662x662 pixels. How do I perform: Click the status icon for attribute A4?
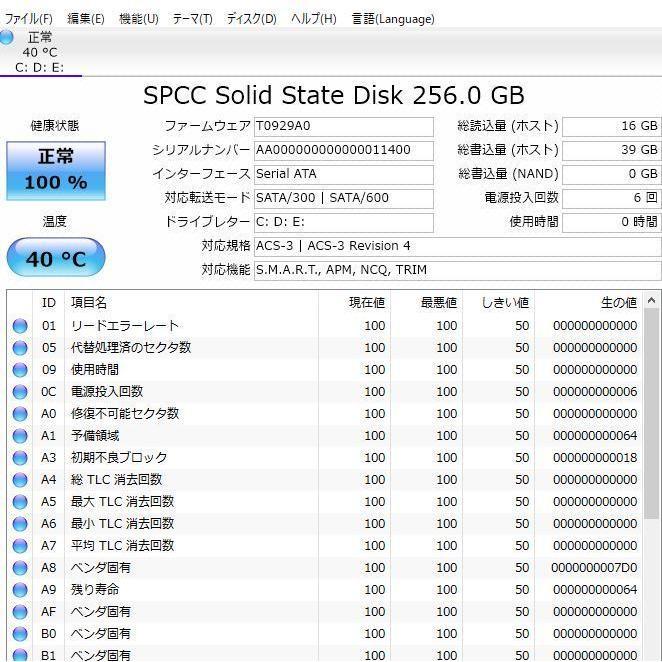click(20, 480)
